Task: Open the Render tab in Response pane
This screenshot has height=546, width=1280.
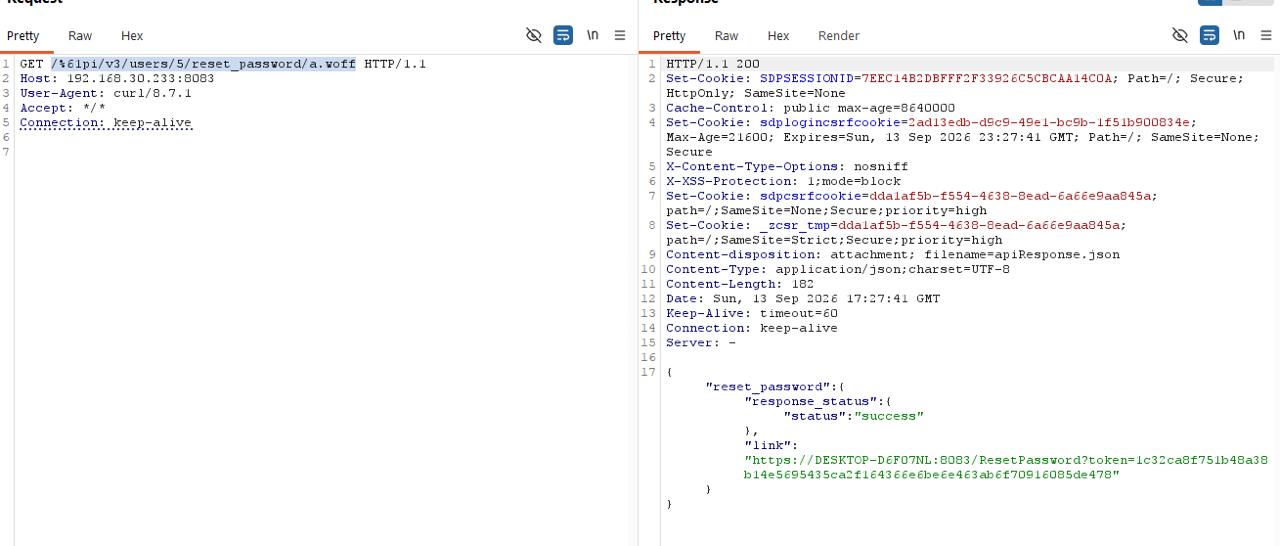Action: click(839, 36)
